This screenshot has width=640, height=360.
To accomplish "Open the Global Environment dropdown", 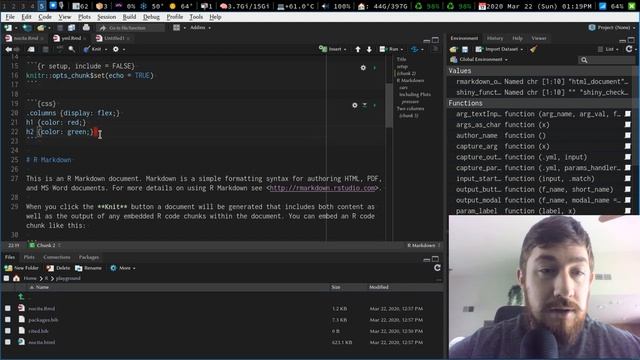I will (x=479, y=60).
